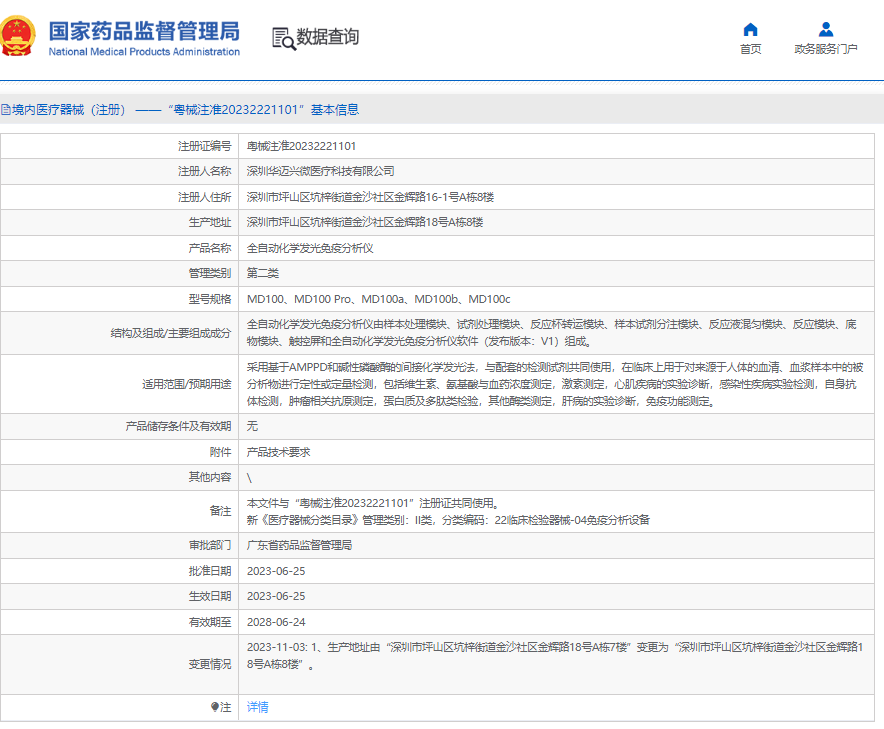Click management category value 第二类
Screen dimensions: 884x729
tap(263, 273)
